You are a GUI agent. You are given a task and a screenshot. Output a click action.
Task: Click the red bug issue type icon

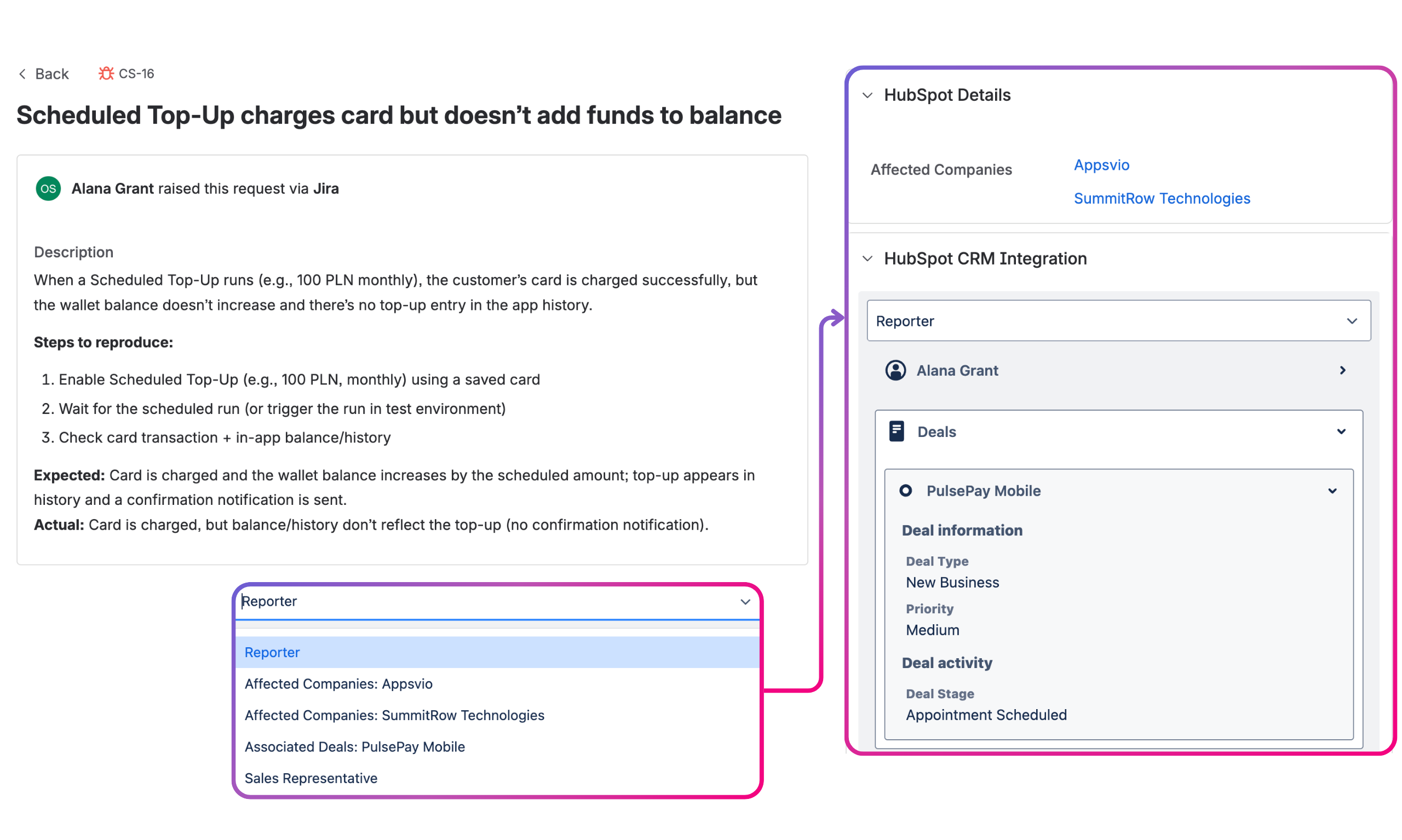[106, 73]
